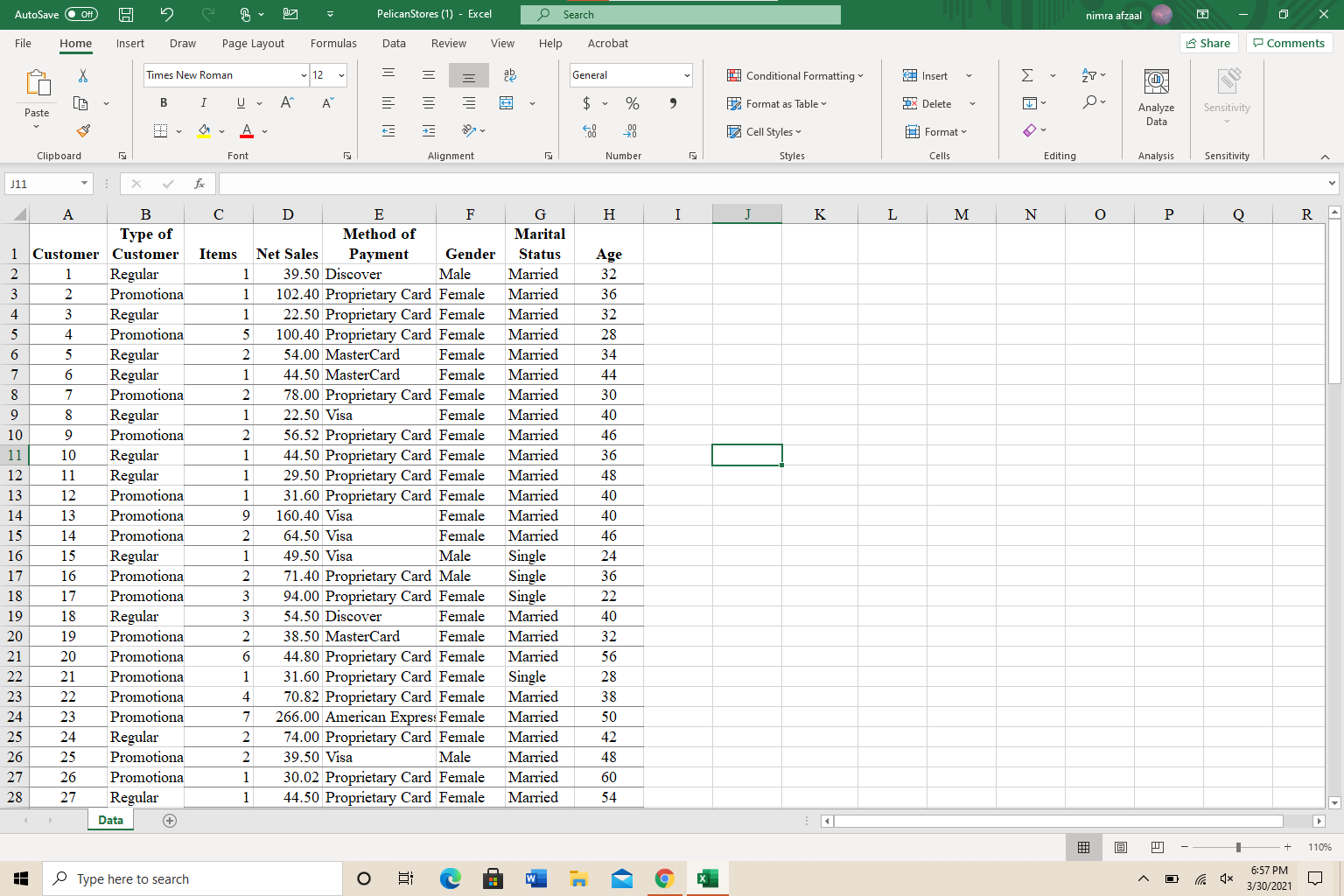The width and height of the screenshot is (1344, 896).
Task: Click the red font color swatch
Action: [247, 131]
